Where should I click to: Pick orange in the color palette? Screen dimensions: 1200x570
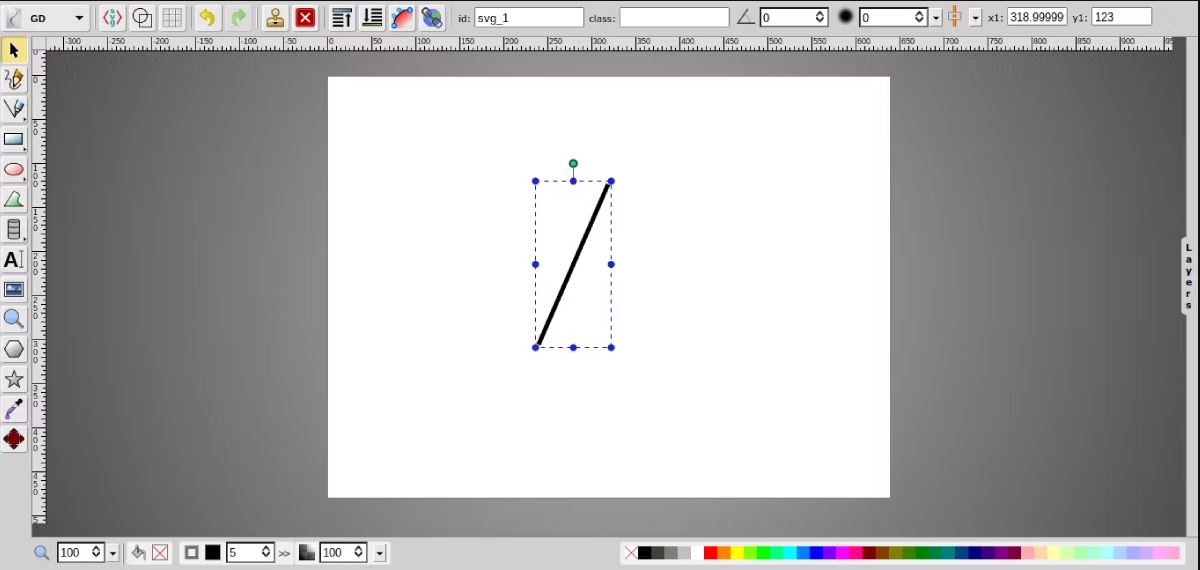point(724,552)
